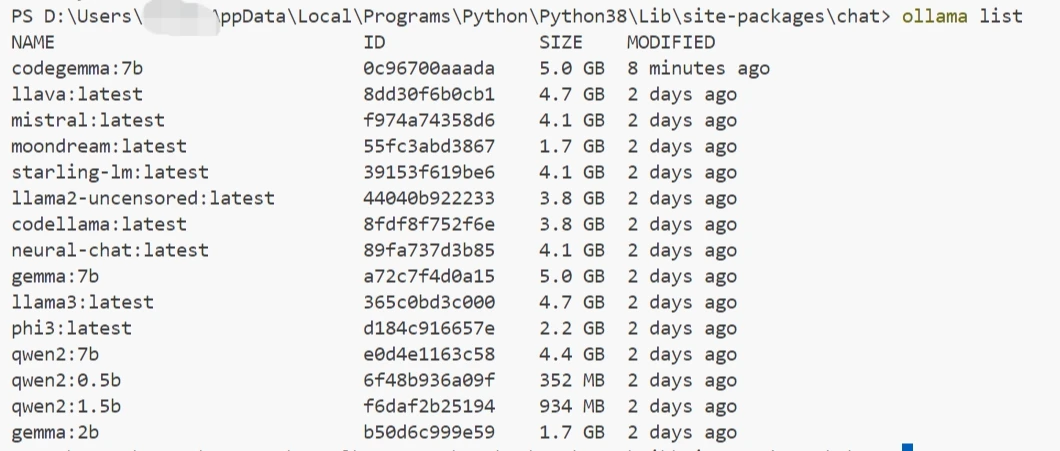Click the MODIFIED column header
This screenshot has height=451, width=1060.
coord(670,43)
